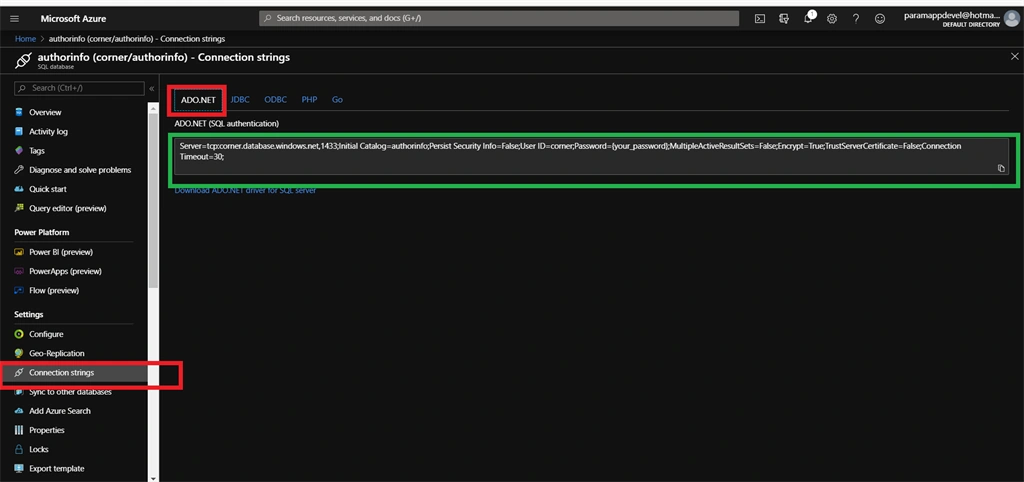The height and width of the screenshot is (482, 1024).
Task: Switch to the JDBC tab
Action: pyautogui.click(x=240, y=100)
